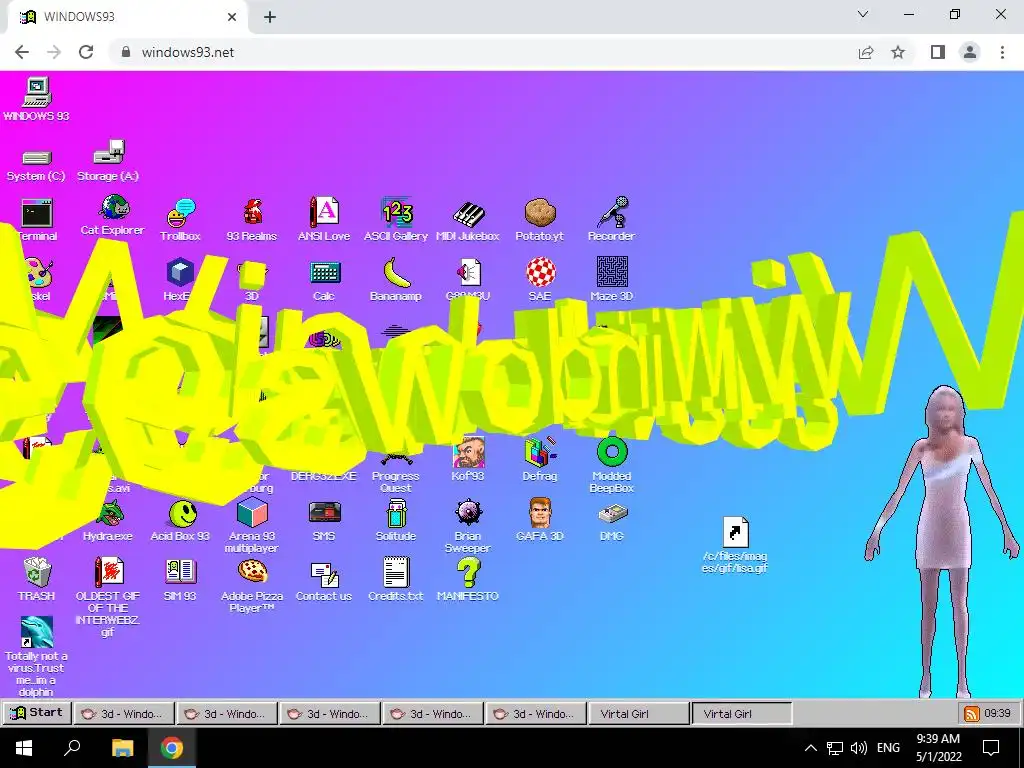The width and height of the screenshot is (1024, 768).
Task: Open Adobe Pizza Player
Action: click(252, 573)
